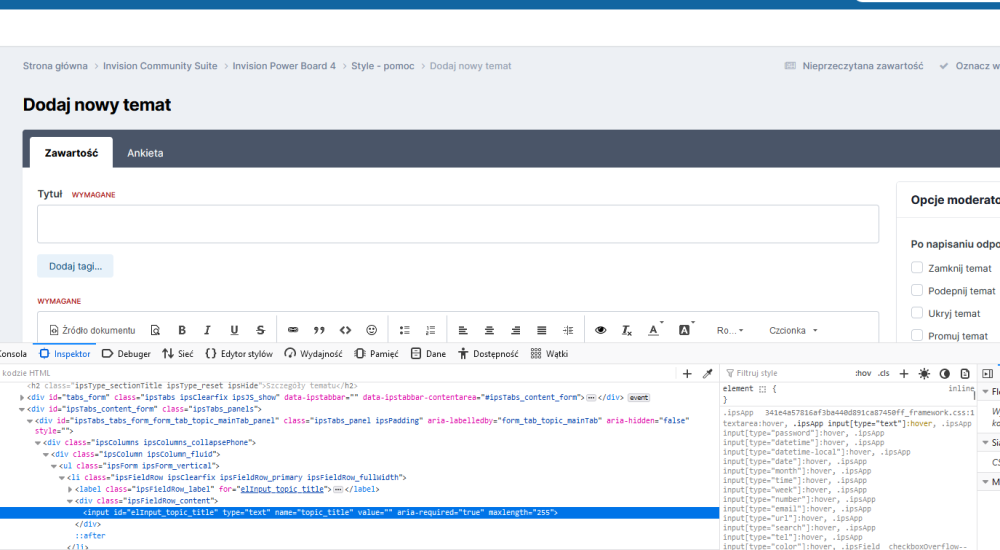This screenshot has width=1000, height=550.
Task: Open the Style - pomoc breadcrumb link
Action: (x=382, y=66)
